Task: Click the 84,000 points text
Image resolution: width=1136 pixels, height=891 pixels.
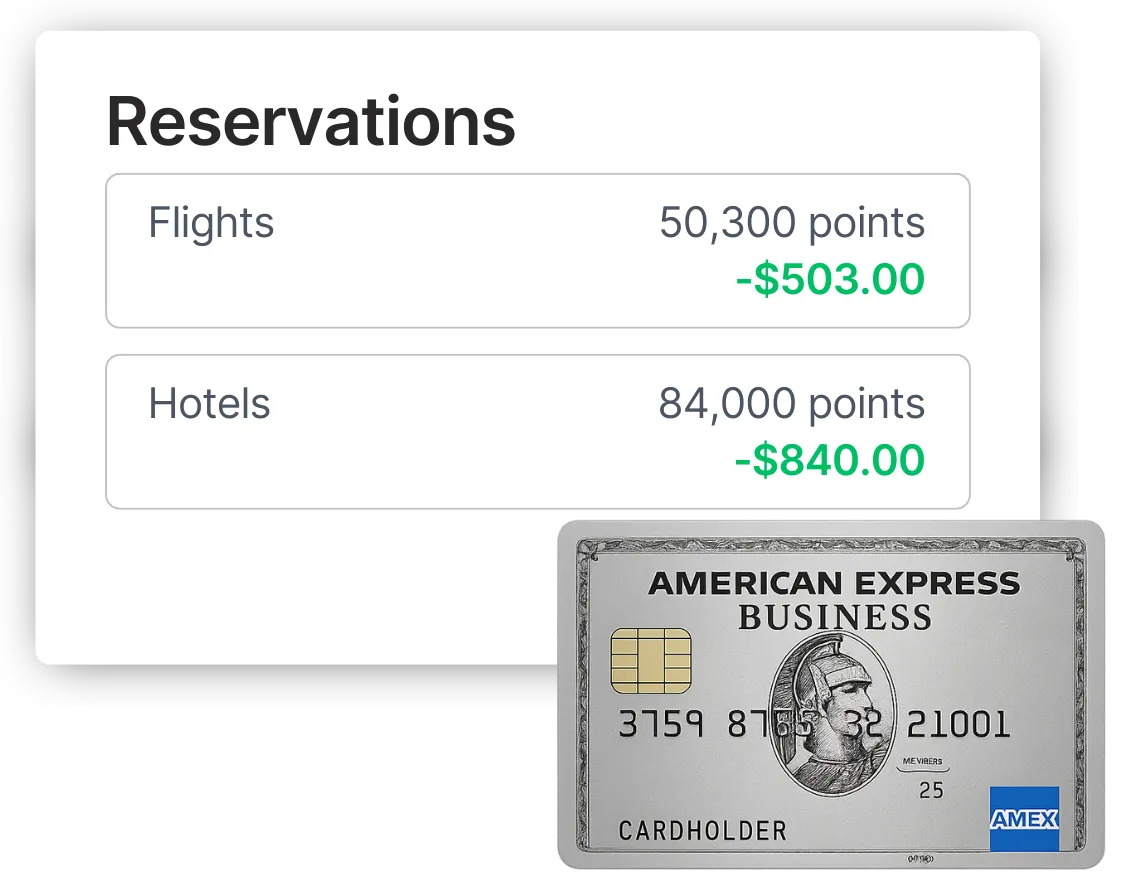Action: (x=792, y=404)
